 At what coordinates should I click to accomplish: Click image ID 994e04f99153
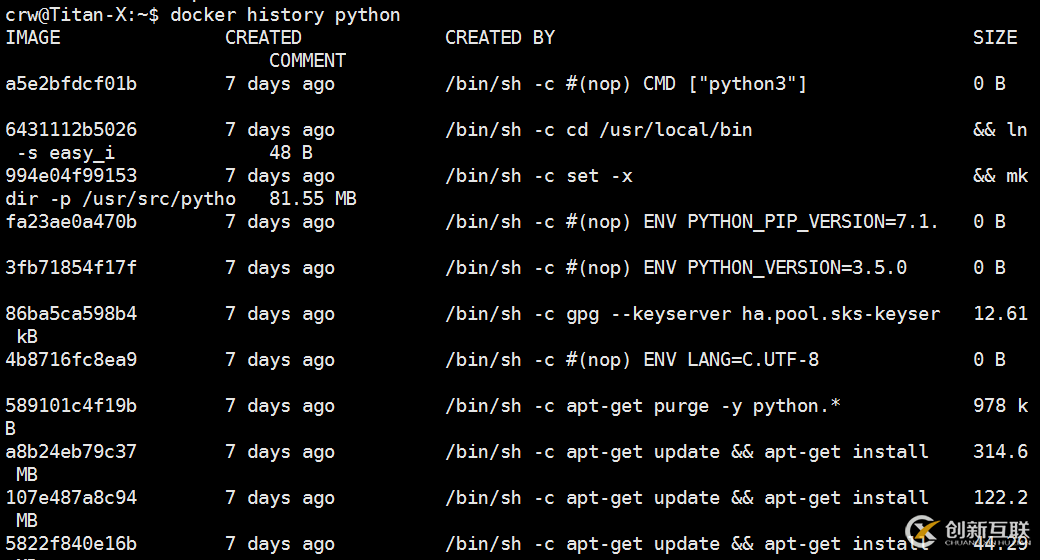(x=71, y=176)
